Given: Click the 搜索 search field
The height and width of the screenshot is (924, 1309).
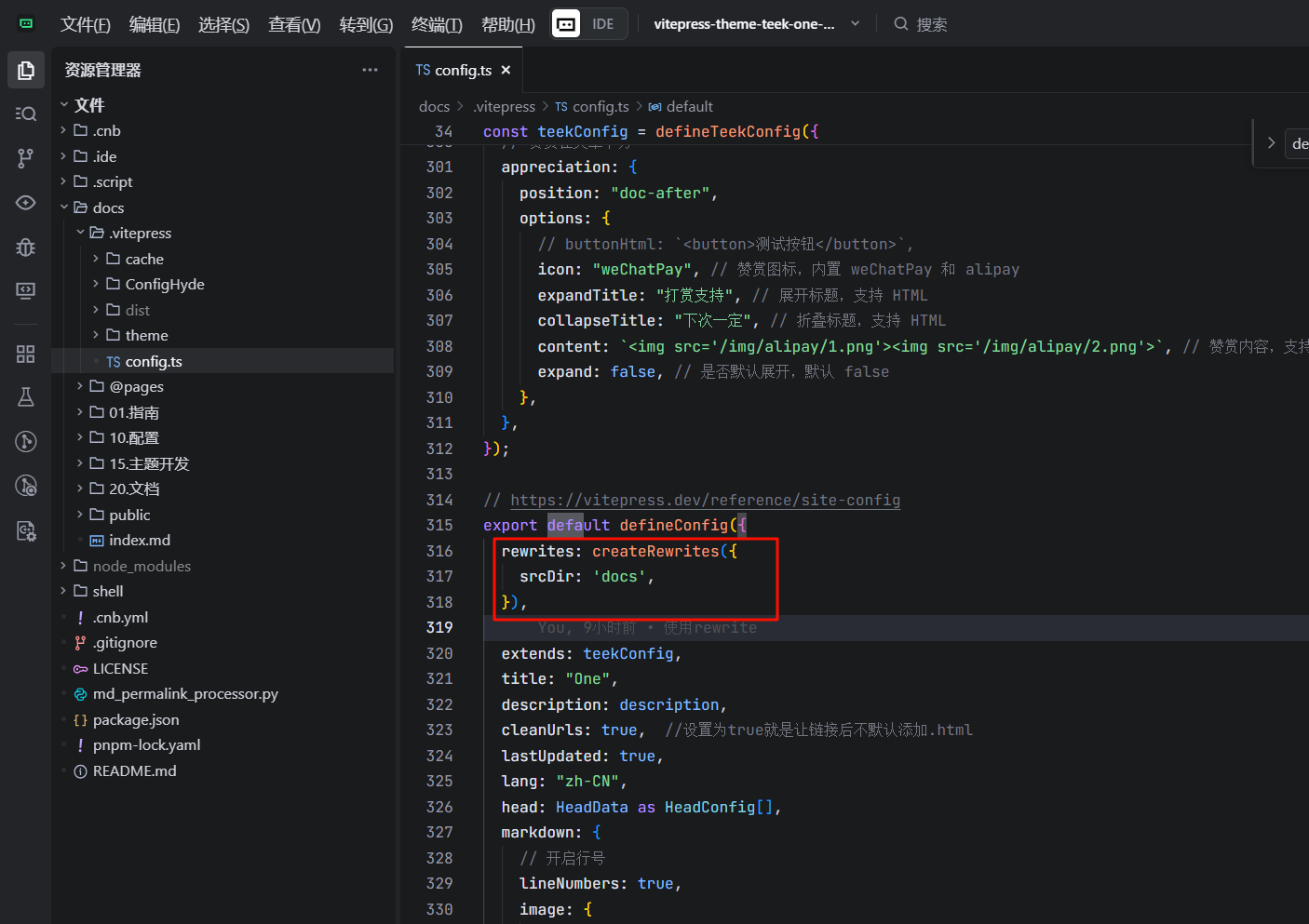Looking at the screenshot, I should (x=932, y=24).
